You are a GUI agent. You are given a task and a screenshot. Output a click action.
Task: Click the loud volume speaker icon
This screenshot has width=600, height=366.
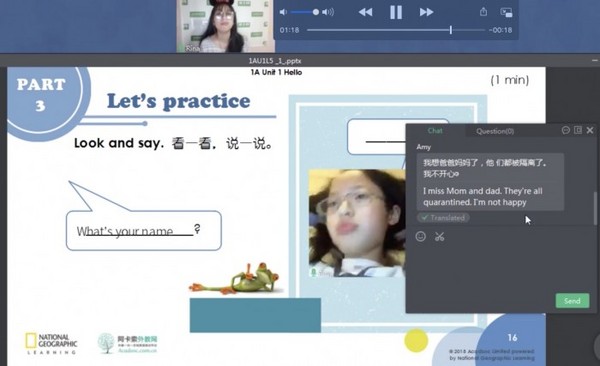point(328,12)
